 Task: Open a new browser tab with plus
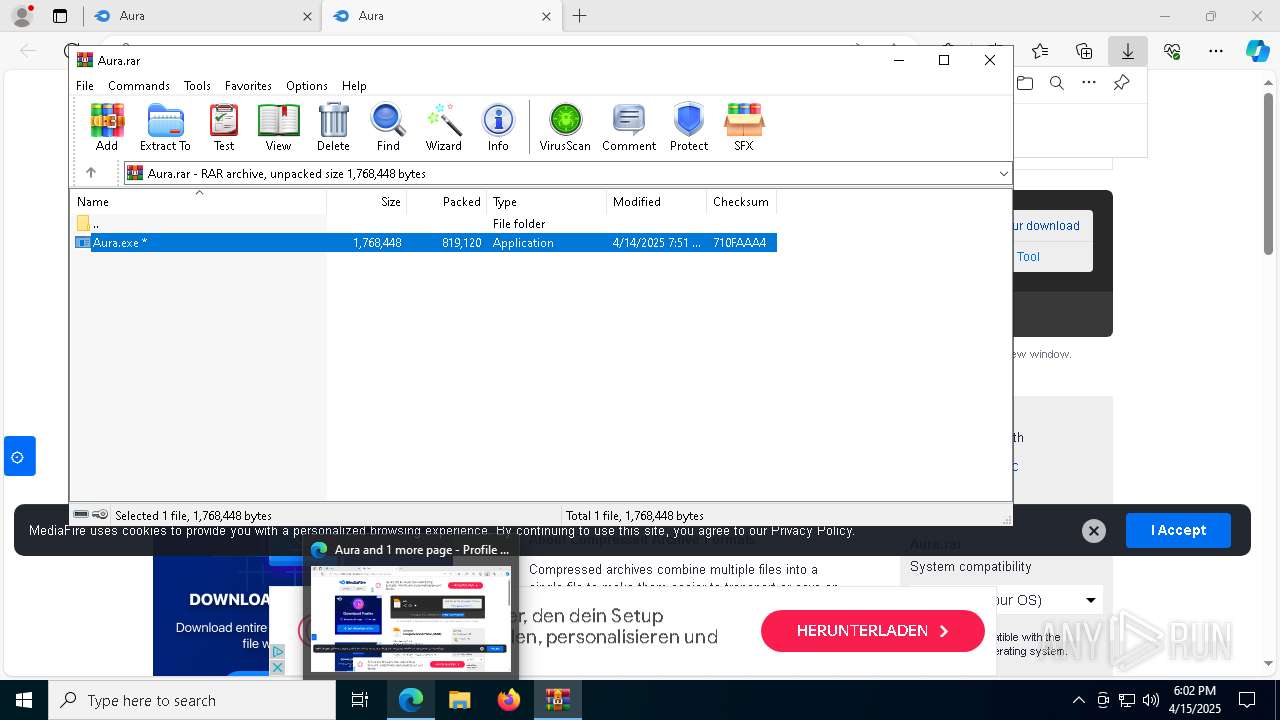580,16
